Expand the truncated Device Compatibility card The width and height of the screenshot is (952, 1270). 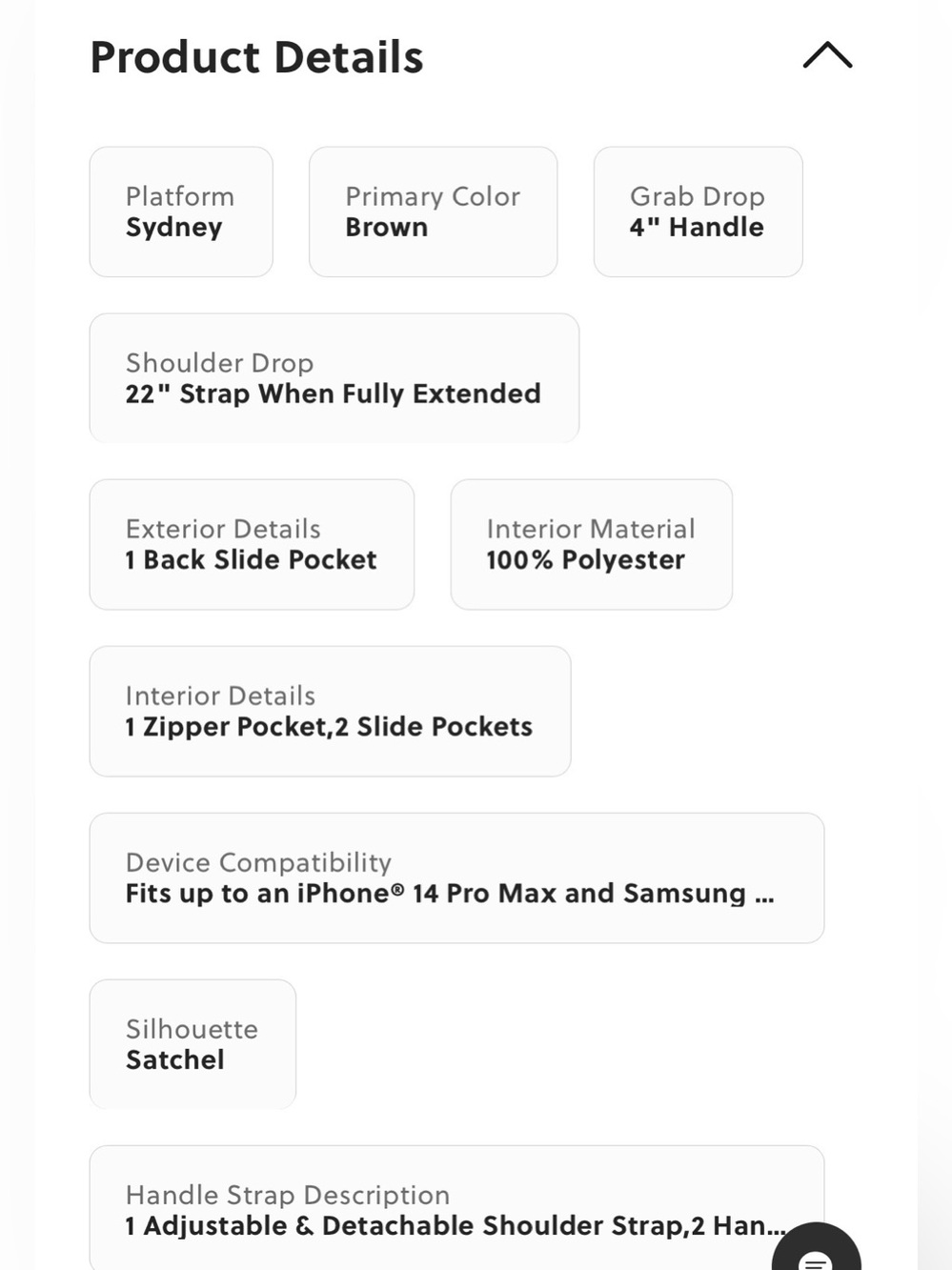tap(456, 877)
